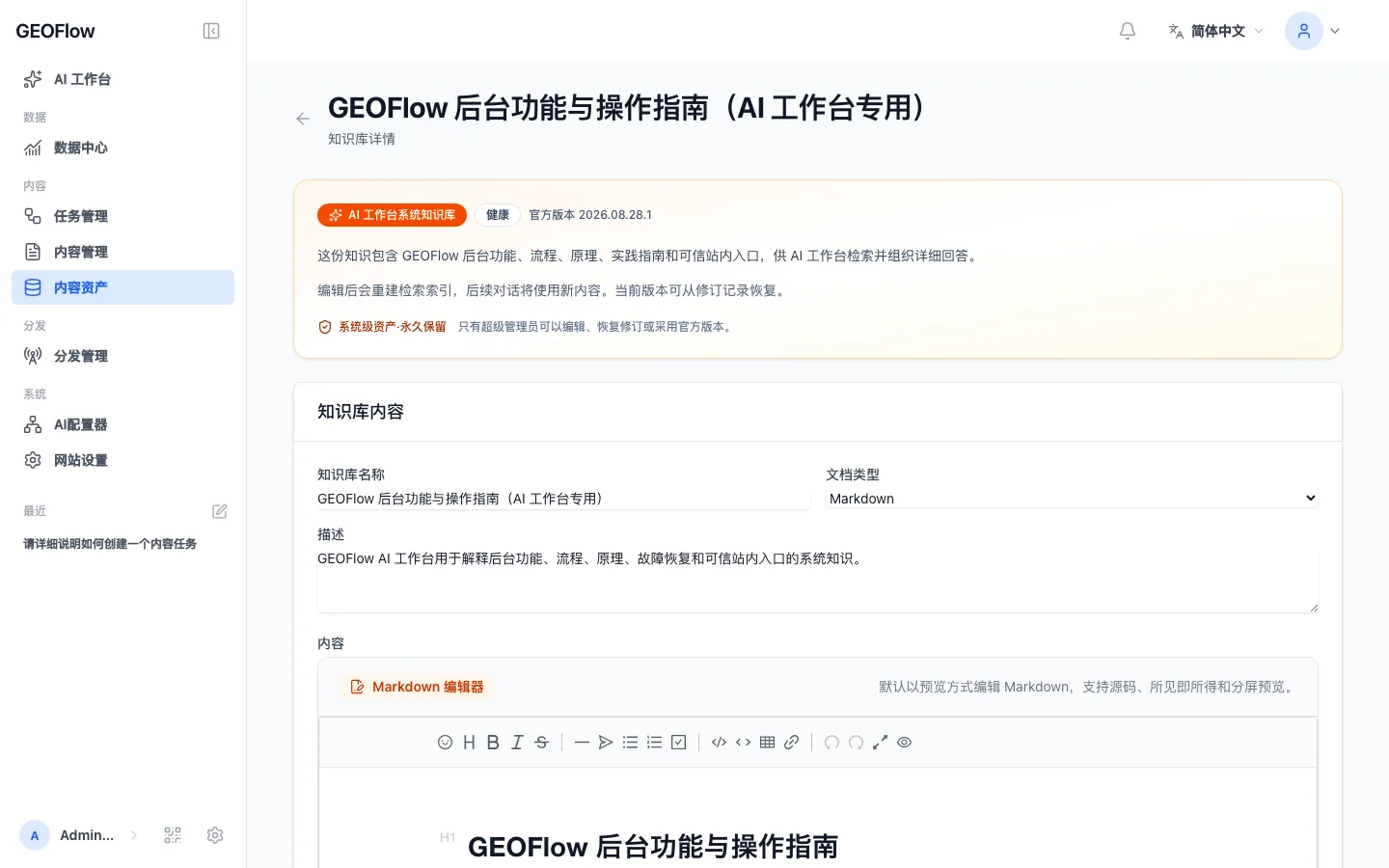Open 数据中心 in the sidebar
Viewport: 1389px width, 868px height.
click(x=123, y=148)
